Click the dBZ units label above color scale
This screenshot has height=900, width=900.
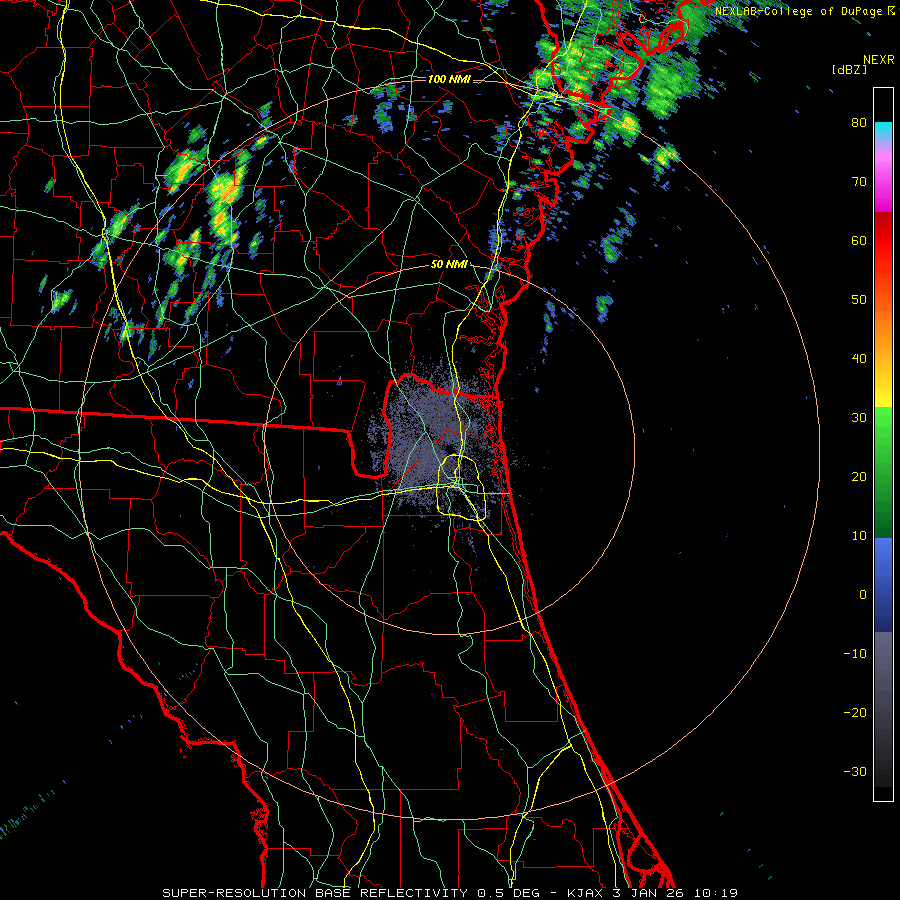click(849, 70)
